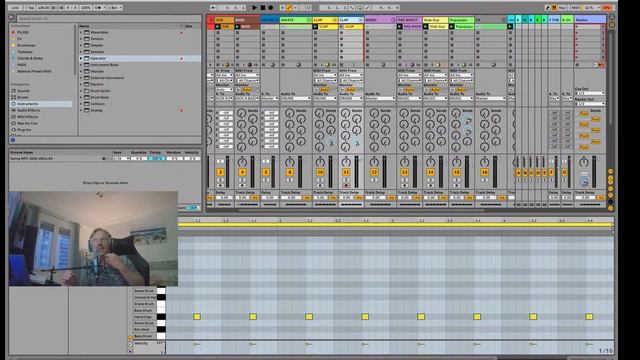Toggle return track G activator
The image size is (640, 360).
[564, 173]
